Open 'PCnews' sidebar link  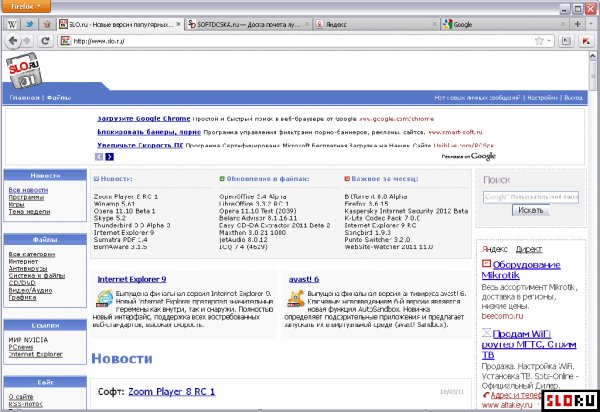21,347
